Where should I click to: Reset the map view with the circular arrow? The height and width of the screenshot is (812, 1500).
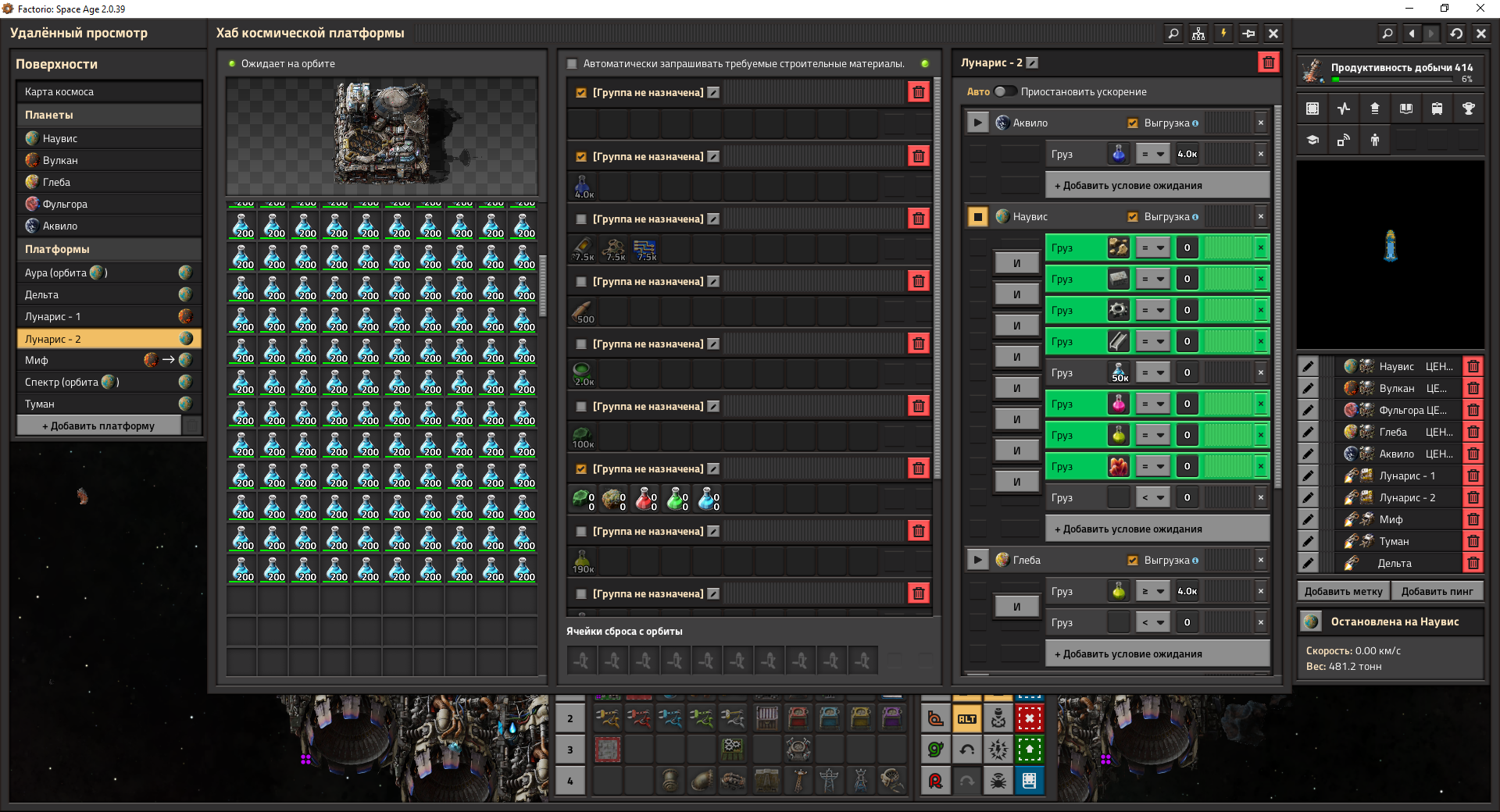pos(1456,34)
